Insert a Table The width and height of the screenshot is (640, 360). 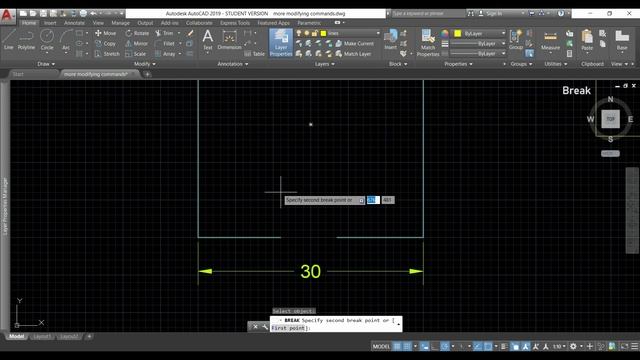point(255,54)
